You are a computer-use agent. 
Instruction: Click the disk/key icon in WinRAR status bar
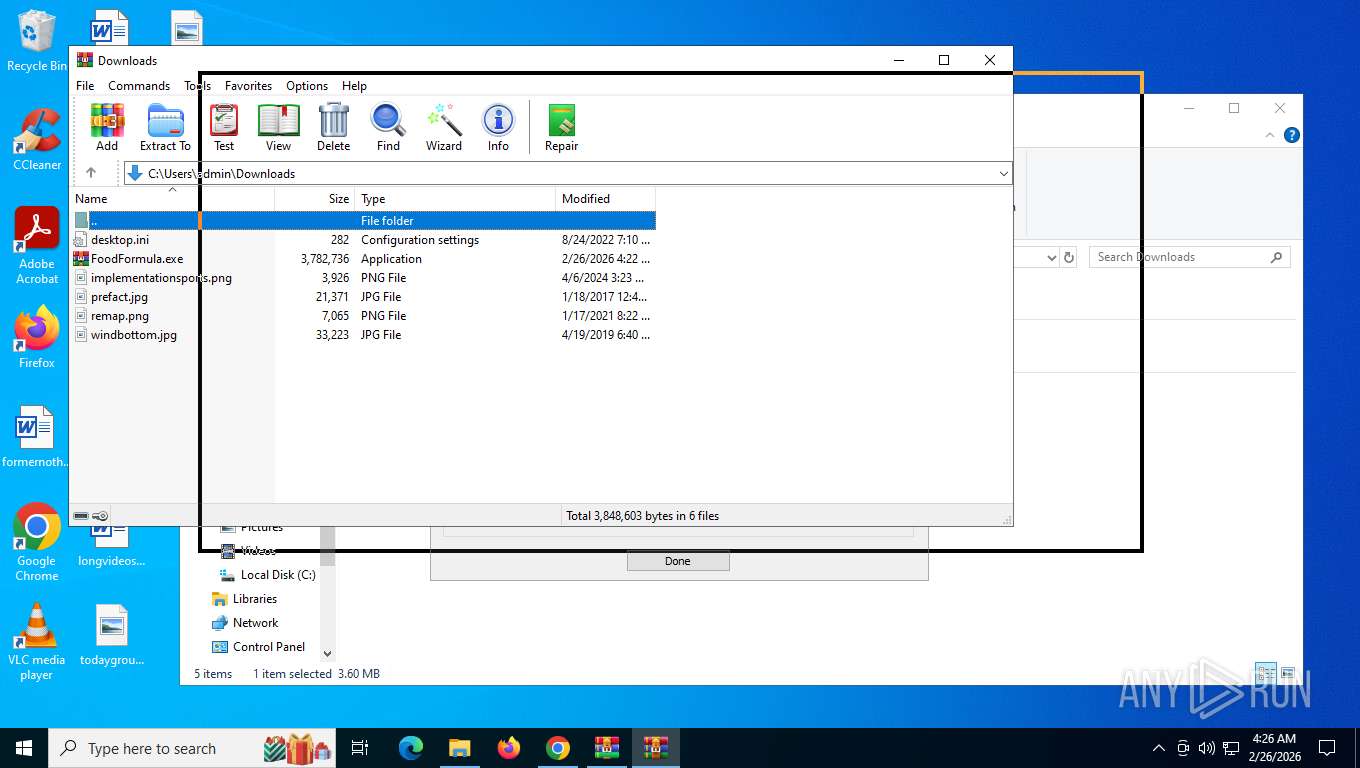pyautogui.click(x=91, y=516)
